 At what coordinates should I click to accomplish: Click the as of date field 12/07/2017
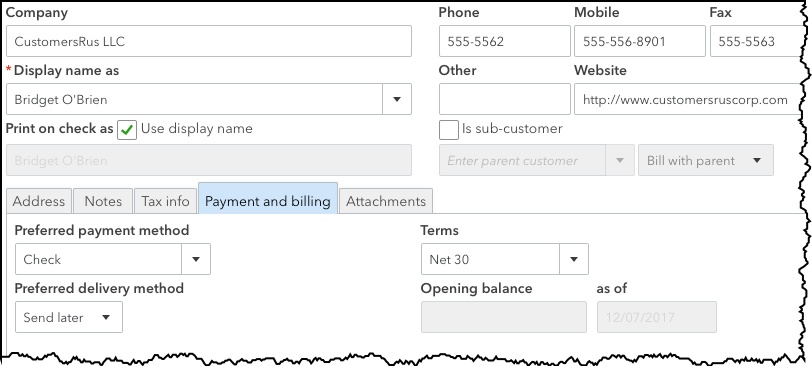[x=657, y=317]
